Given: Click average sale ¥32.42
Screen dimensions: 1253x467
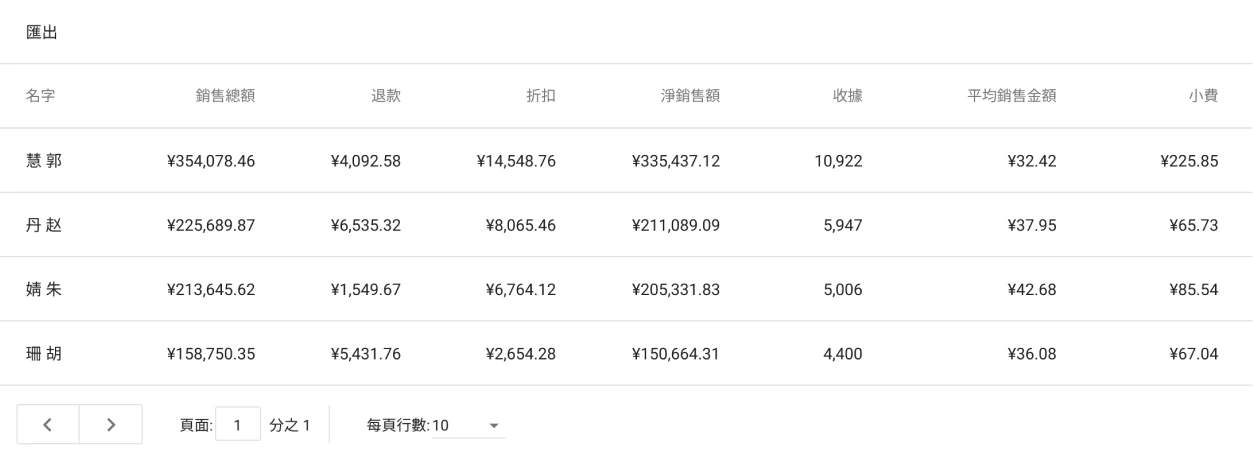Looking at the screenshot, I should (1033, 161).
